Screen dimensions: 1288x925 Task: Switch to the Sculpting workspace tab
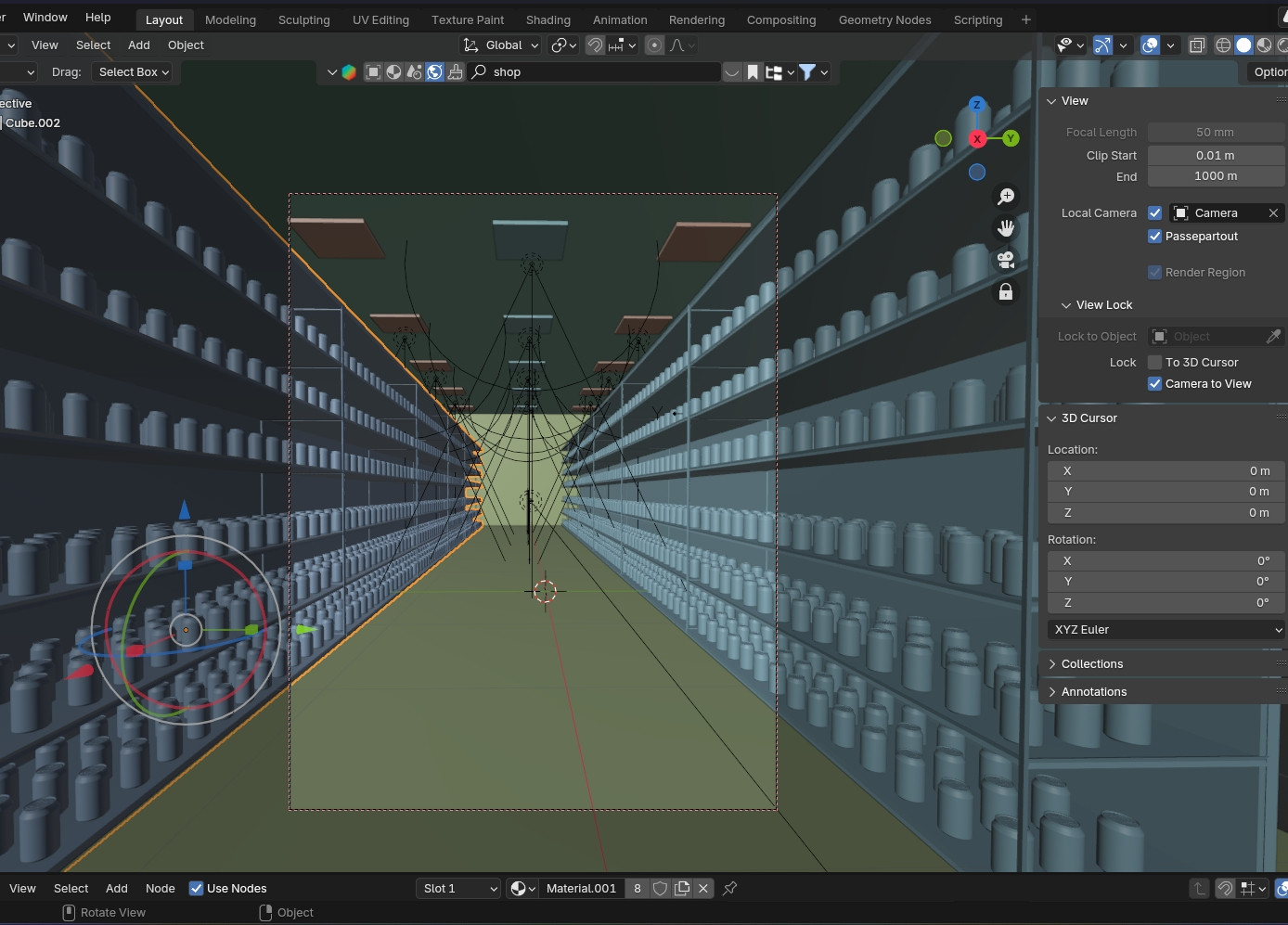303,19
